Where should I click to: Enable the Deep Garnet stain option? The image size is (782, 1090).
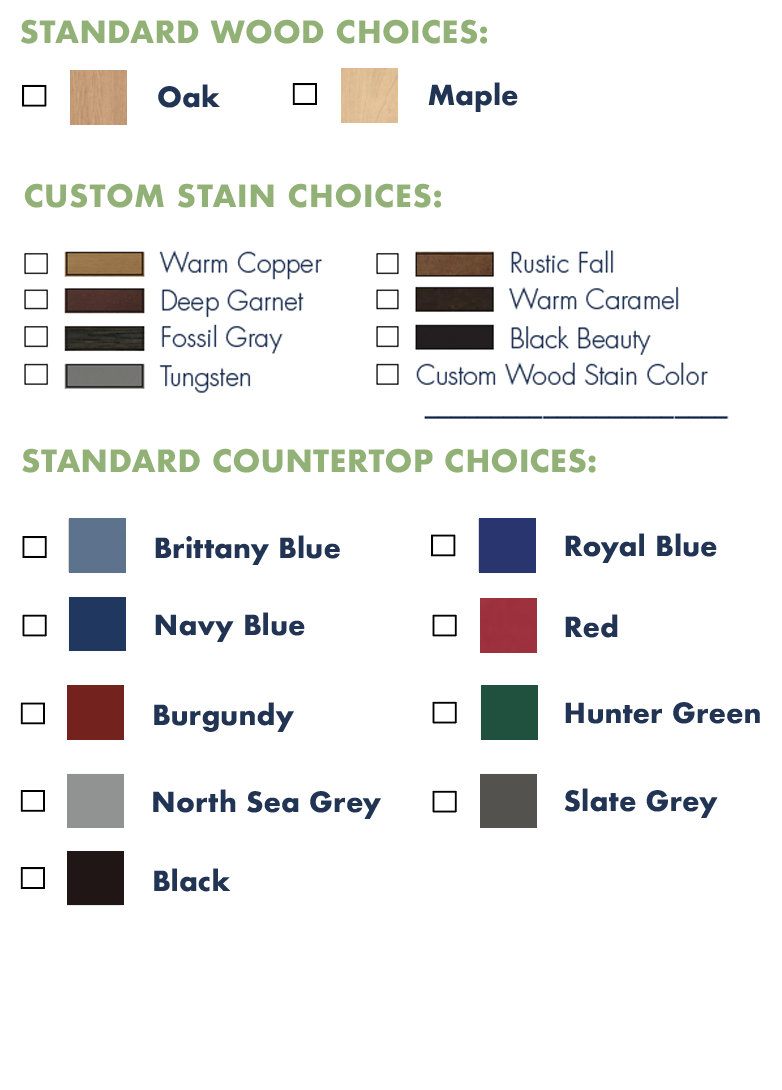(x=36, y=300)
